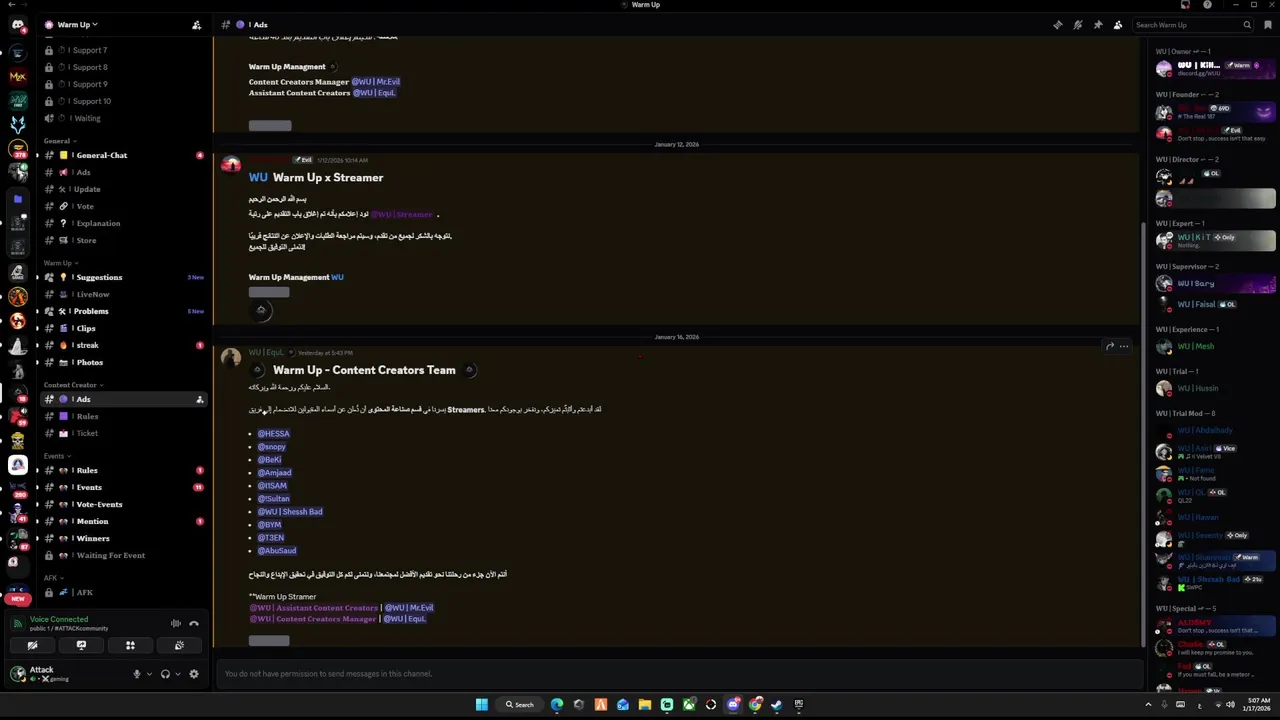Open headphone output options dropdown
The width and height of the screenshot is (1280, 720).
tap(177, 674)
